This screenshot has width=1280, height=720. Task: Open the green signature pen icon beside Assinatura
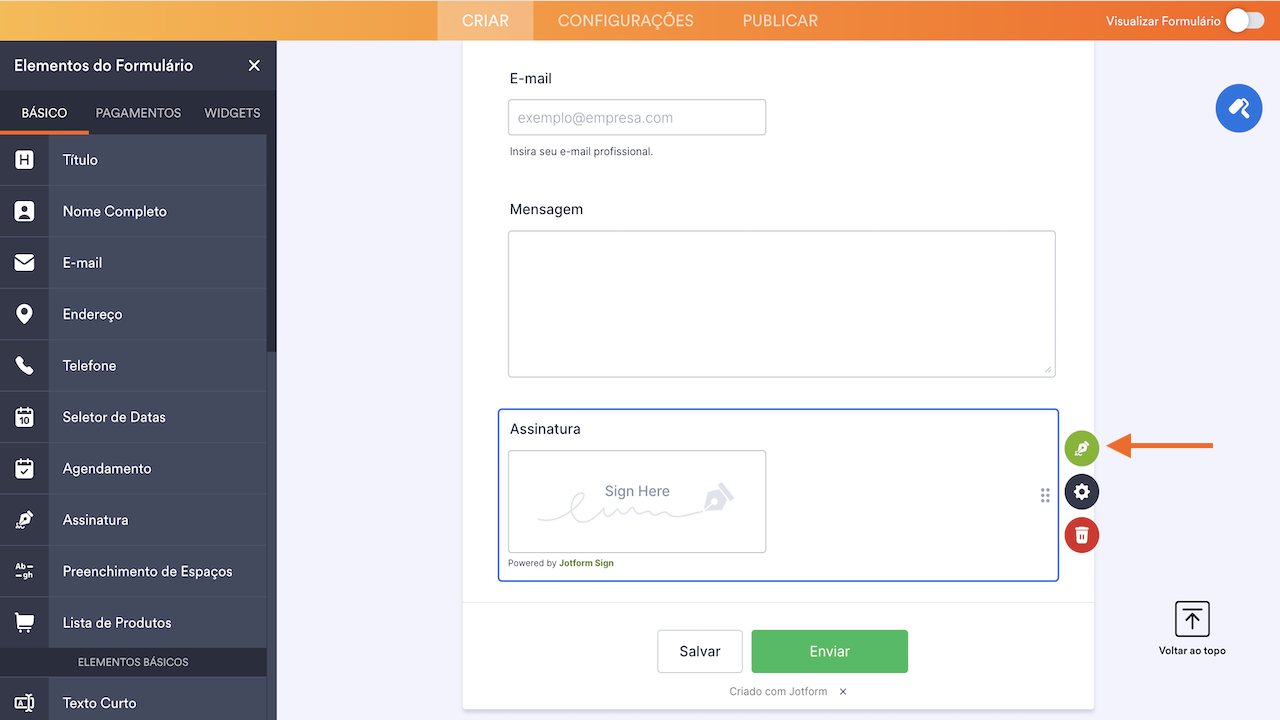(1081, 448)
